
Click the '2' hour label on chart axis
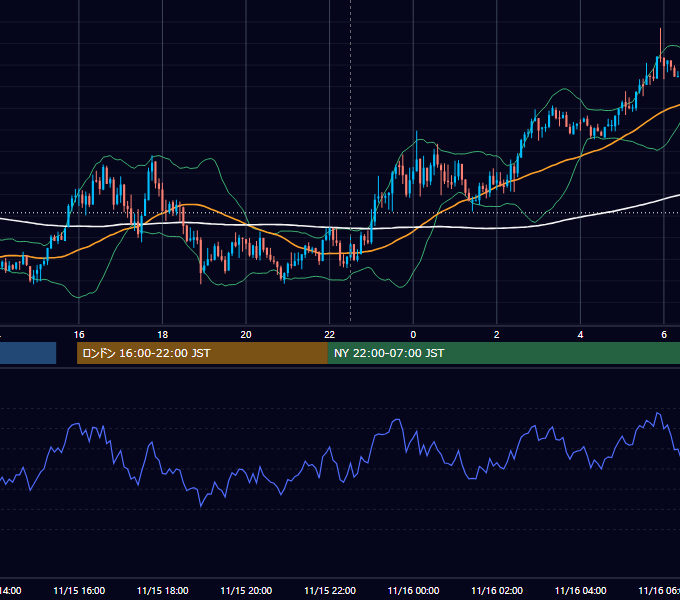point(497,335)
